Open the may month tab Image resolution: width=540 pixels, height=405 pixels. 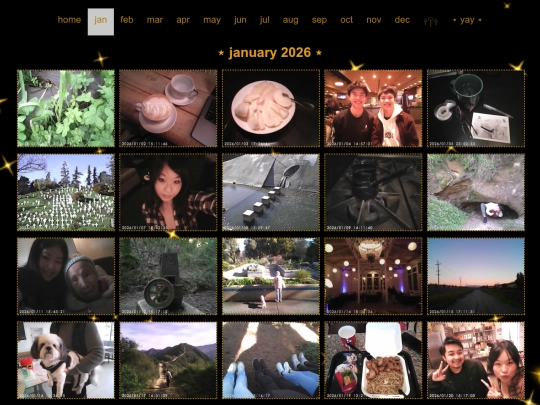pyautogui.click(x=212, y=20)
